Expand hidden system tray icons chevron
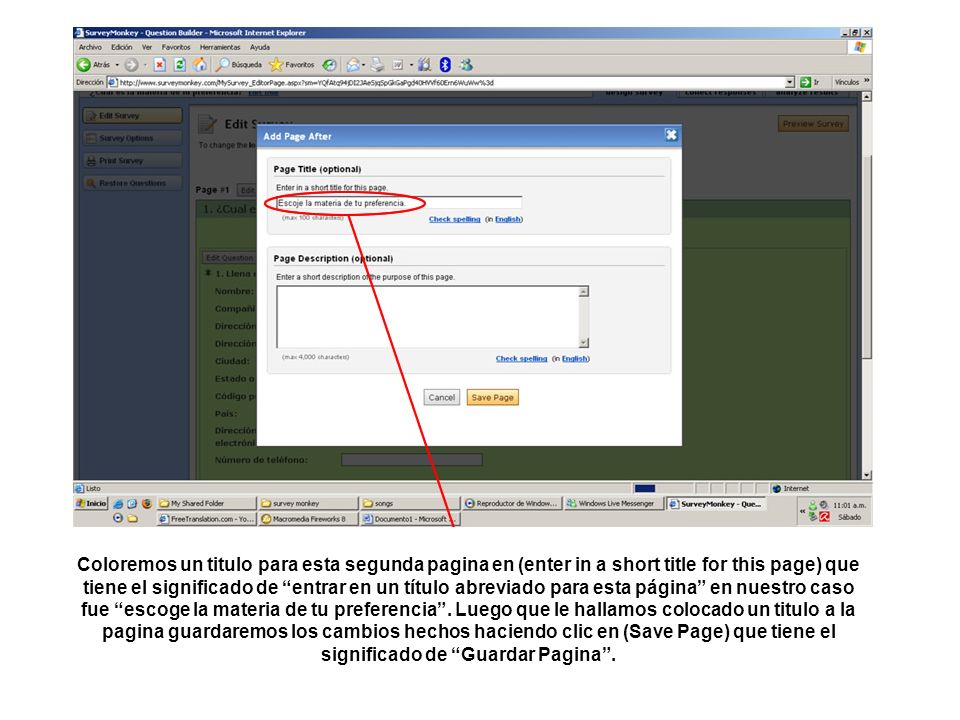Screen dimensions: 960x720 pyautogui.click(x=802, y=511)
